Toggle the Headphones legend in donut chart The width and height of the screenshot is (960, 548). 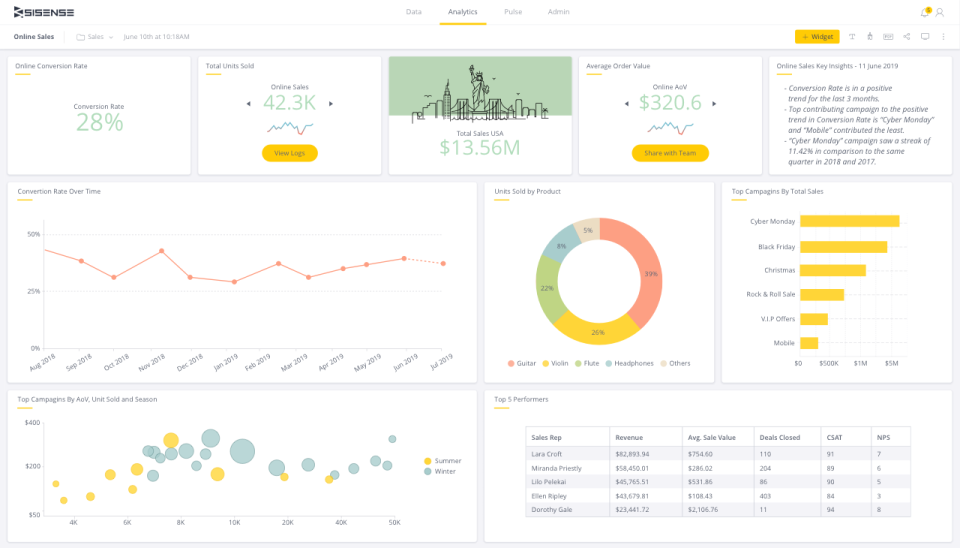[x=629, y=363]
